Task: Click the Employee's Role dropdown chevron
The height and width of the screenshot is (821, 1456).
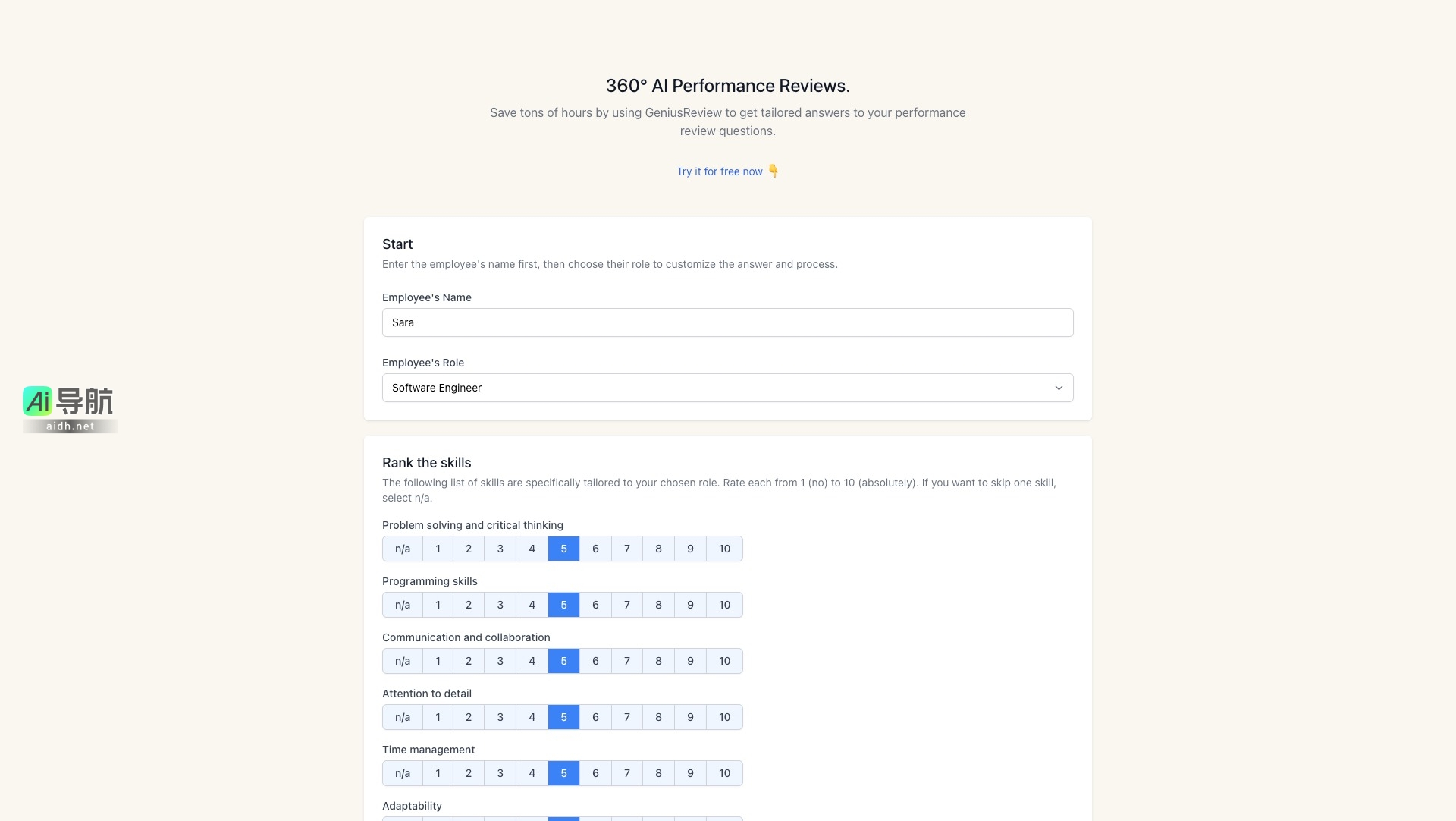Action: [x=1059, y=388]
